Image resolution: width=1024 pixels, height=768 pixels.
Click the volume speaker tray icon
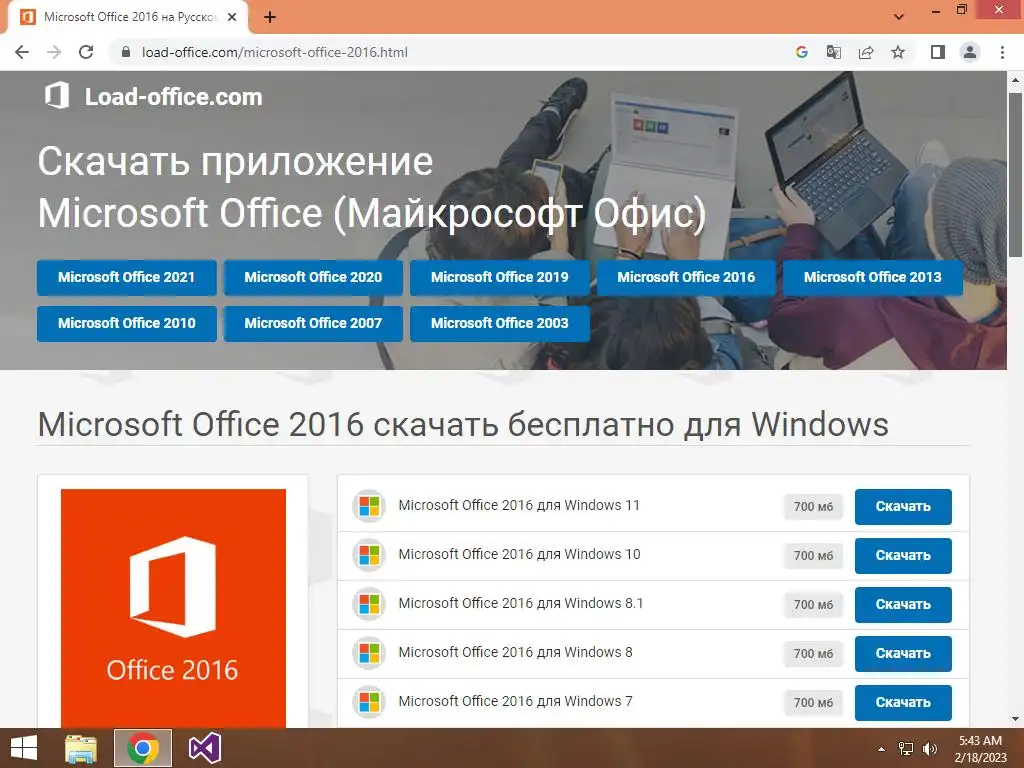pos(929,749)
